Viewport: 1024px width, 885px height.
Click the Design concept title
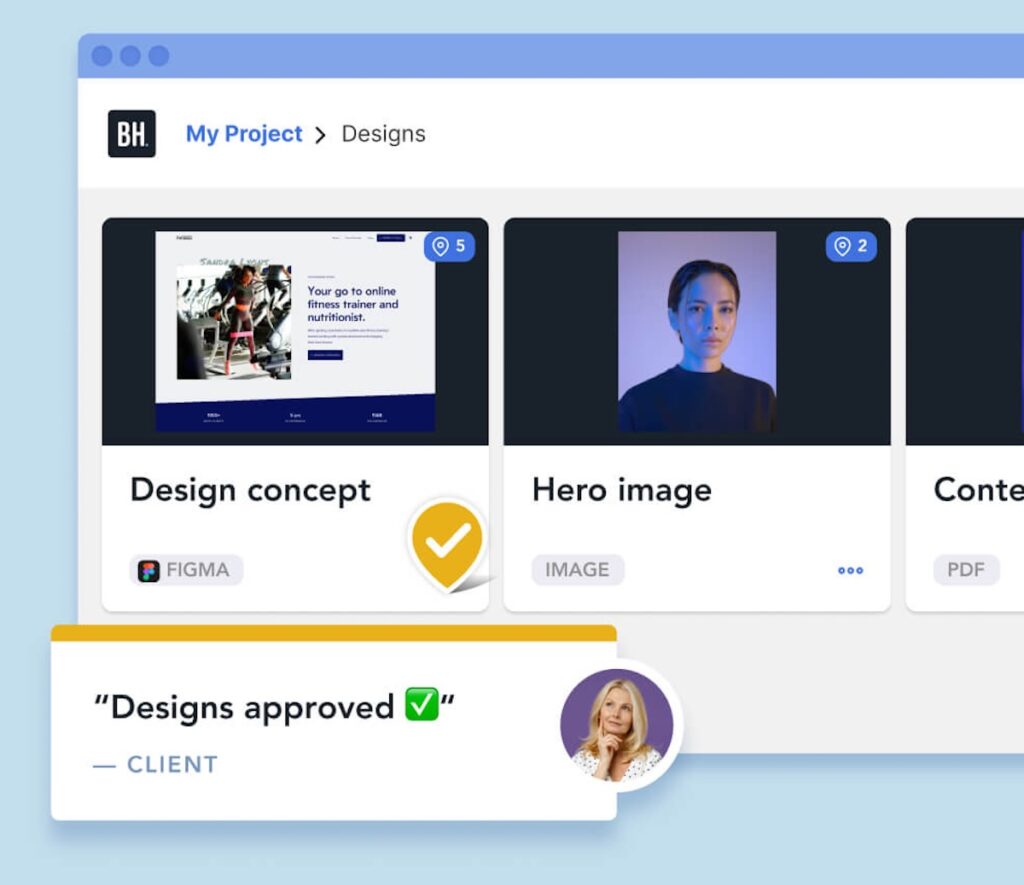(250, 491)
